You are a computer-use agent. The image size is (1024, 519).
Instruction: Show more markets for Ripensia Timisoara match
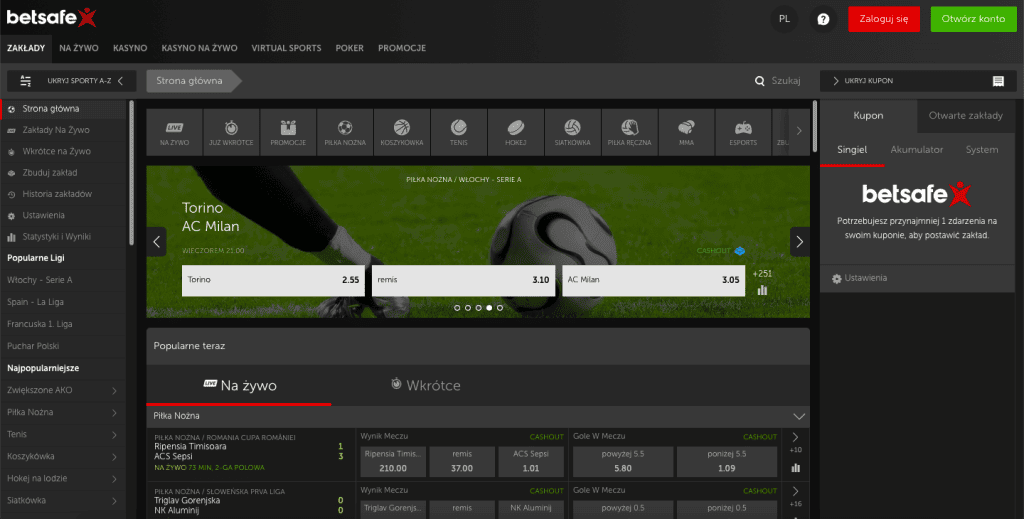tap(795, 437)
